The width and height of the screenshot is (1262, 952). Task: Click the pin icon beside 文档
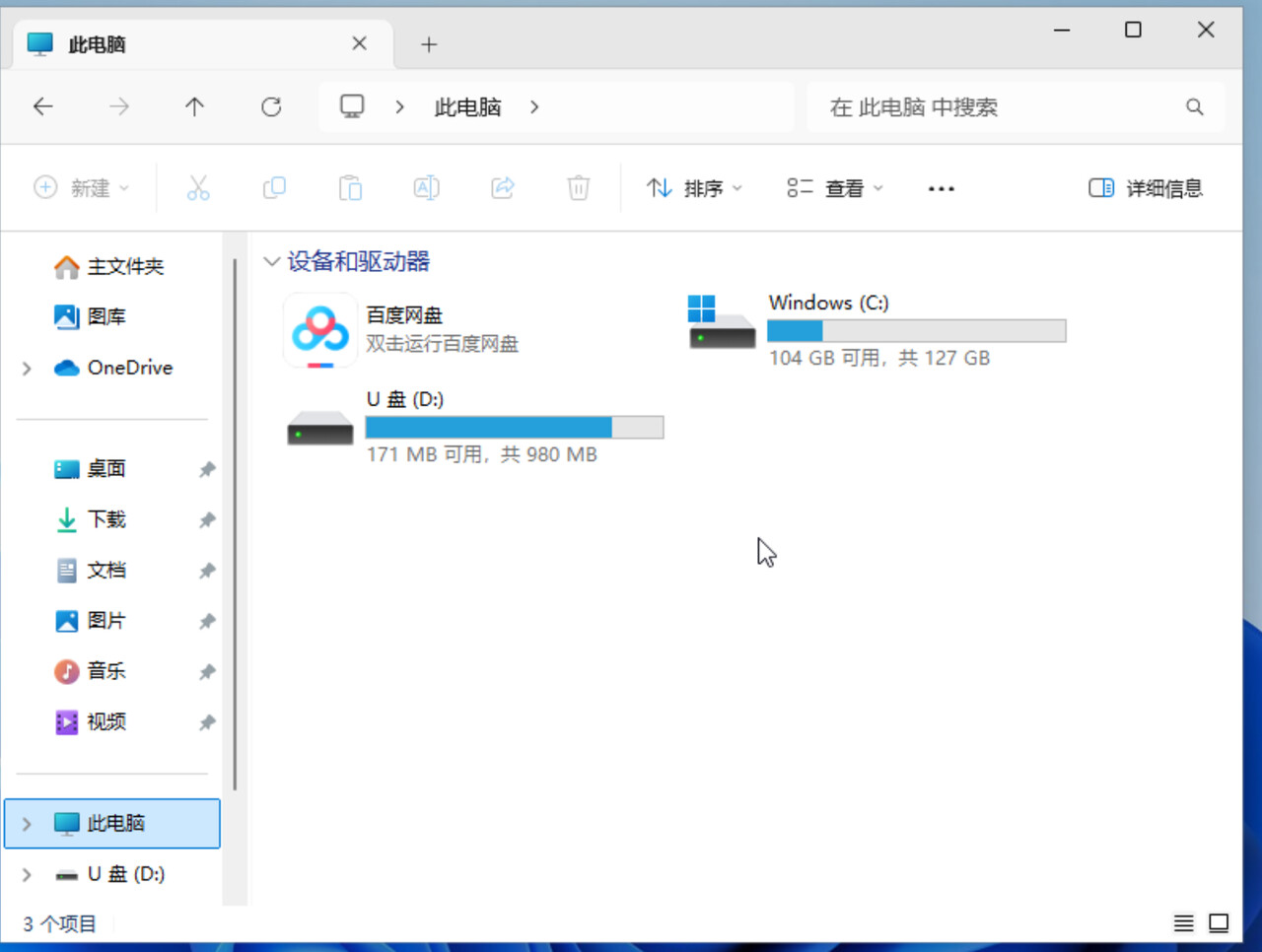point(207,570)
